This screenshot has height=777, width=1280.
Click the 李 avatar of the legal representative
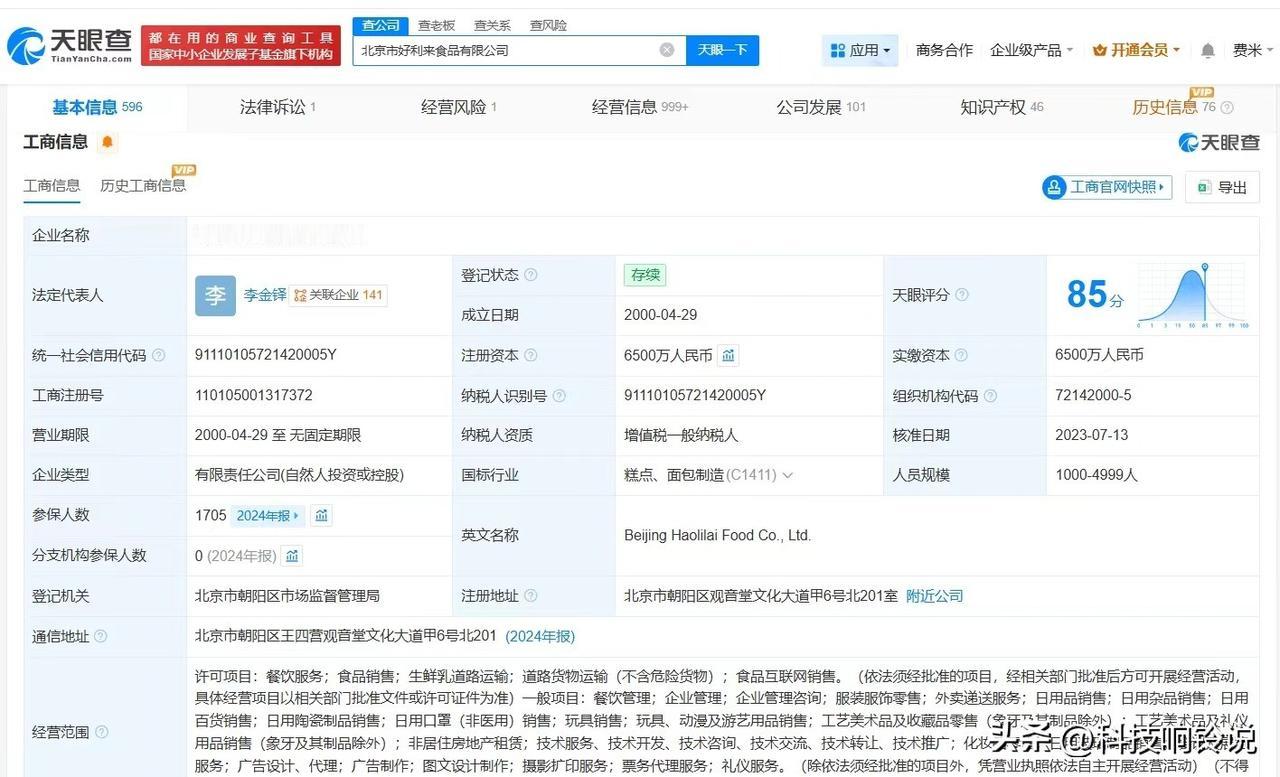(215, 295)
